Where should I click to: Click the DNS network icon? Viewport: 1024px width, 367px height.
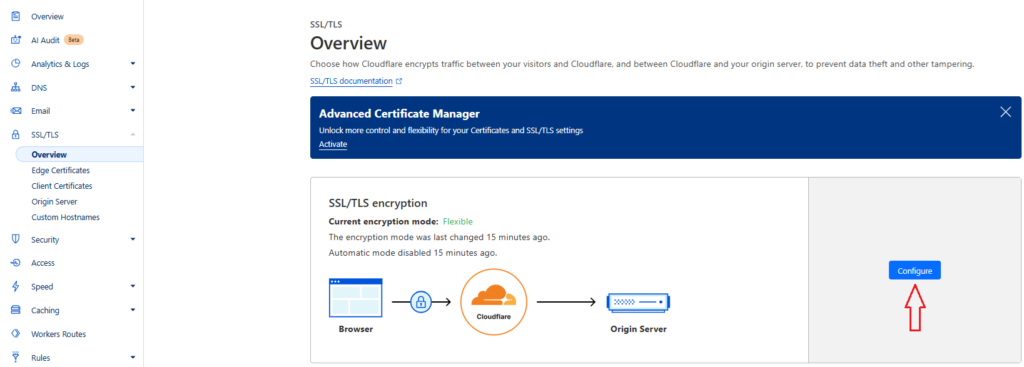click(x=16, y=88)
